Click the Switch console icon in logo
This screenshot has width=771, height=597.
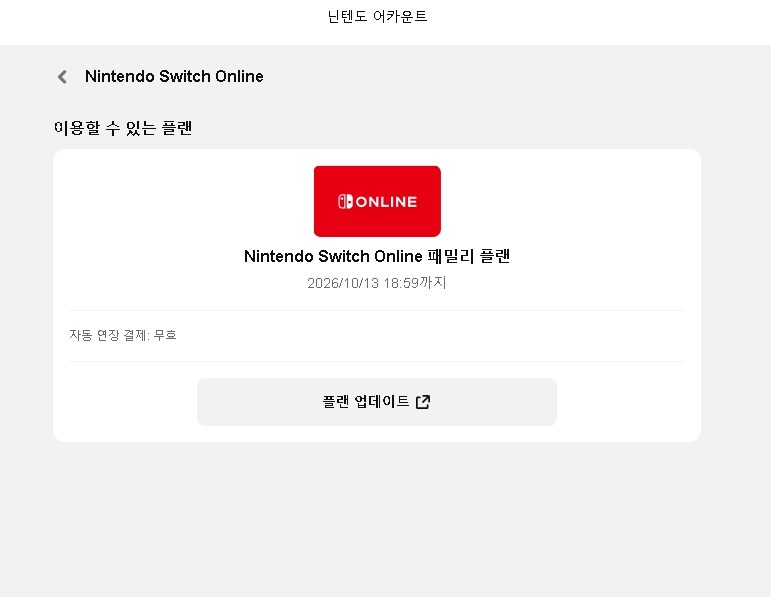[344, 202]
